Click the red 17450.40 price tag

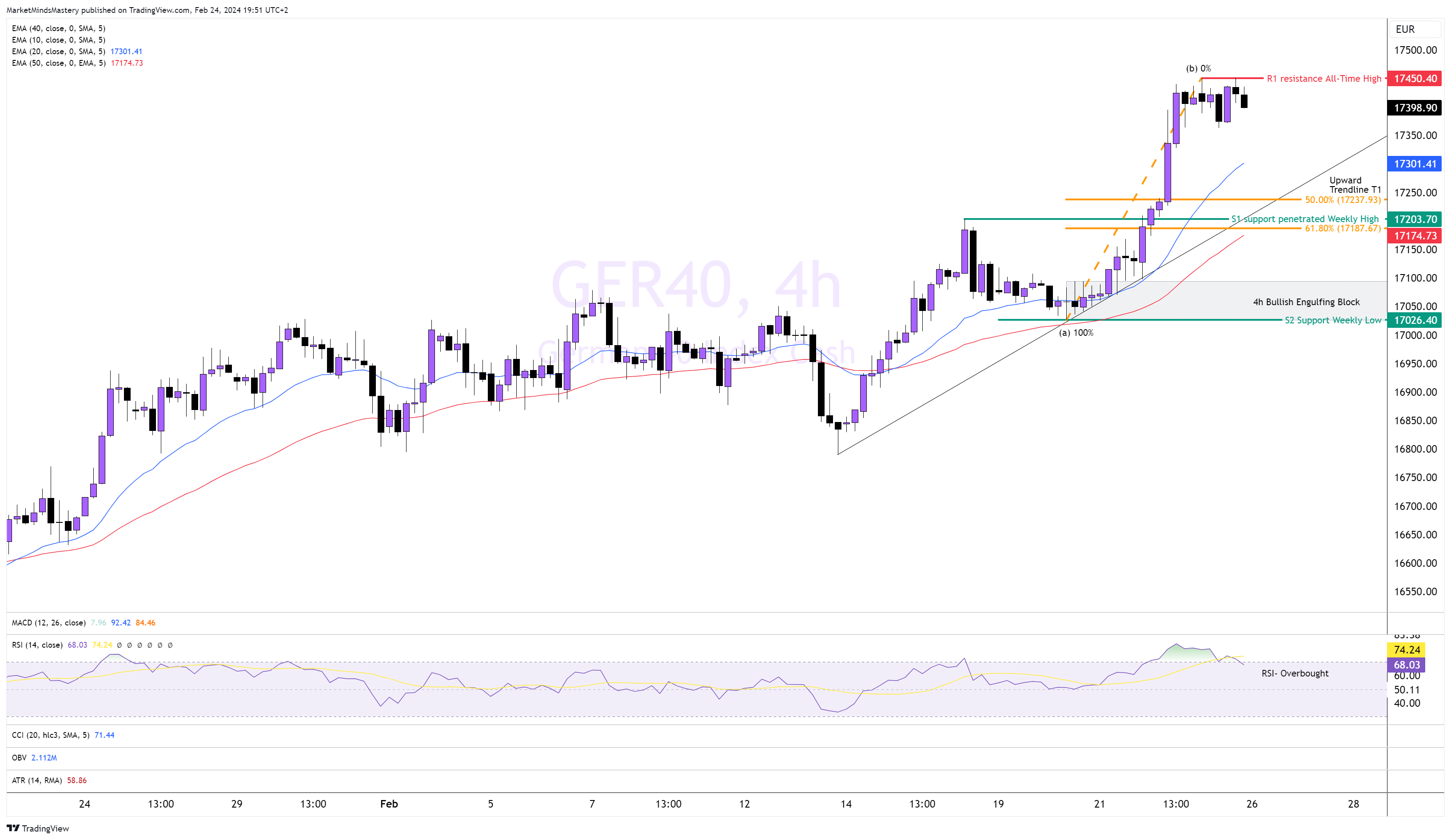tap(1415, 78)
